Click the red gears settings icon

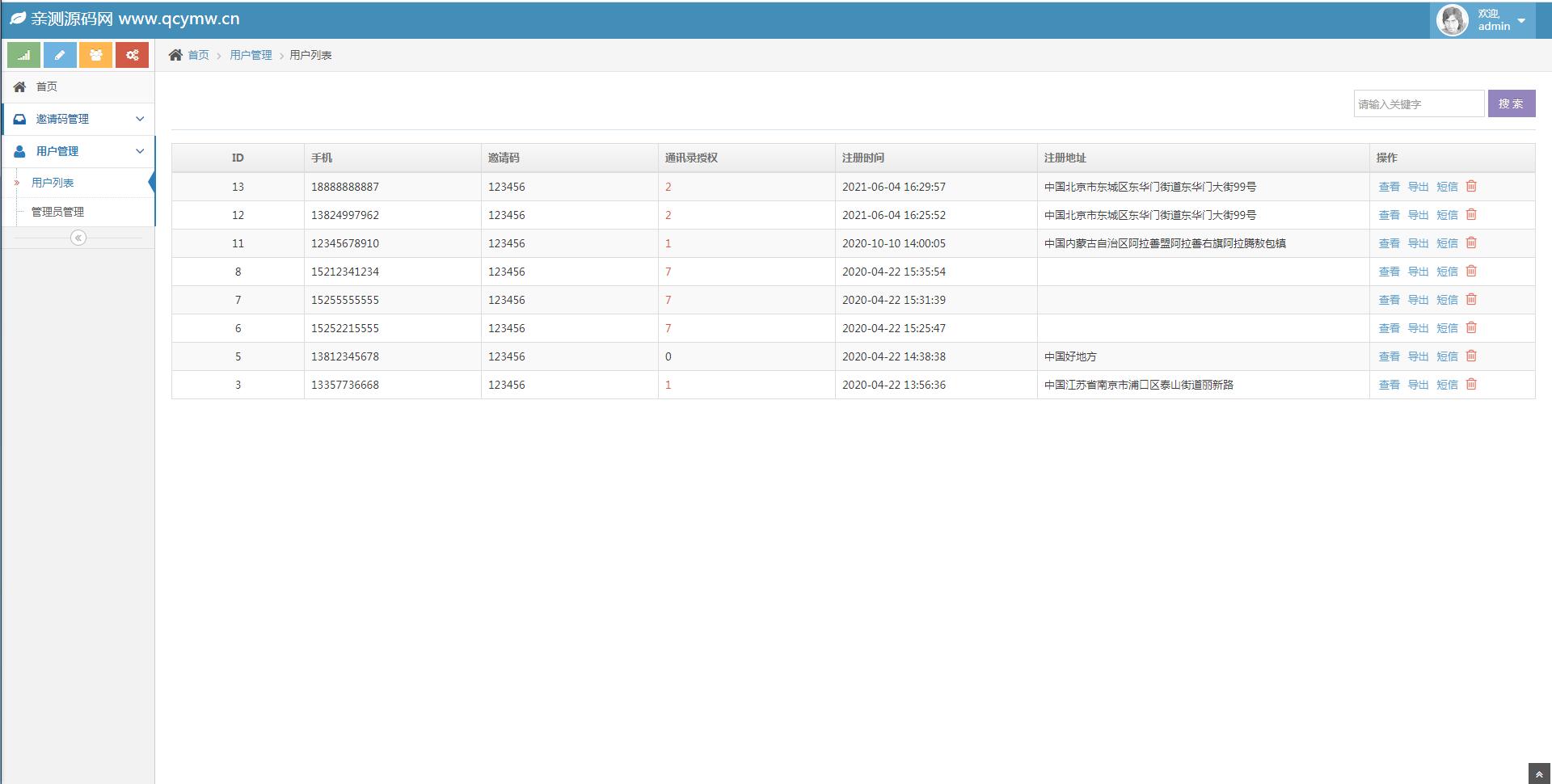point(132,55)
